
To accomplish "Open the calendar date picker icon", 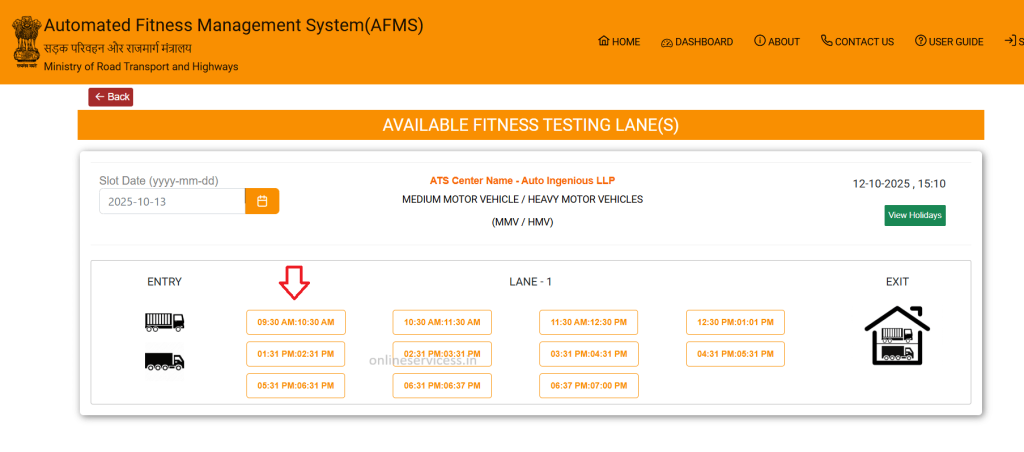I will point(262,201).
